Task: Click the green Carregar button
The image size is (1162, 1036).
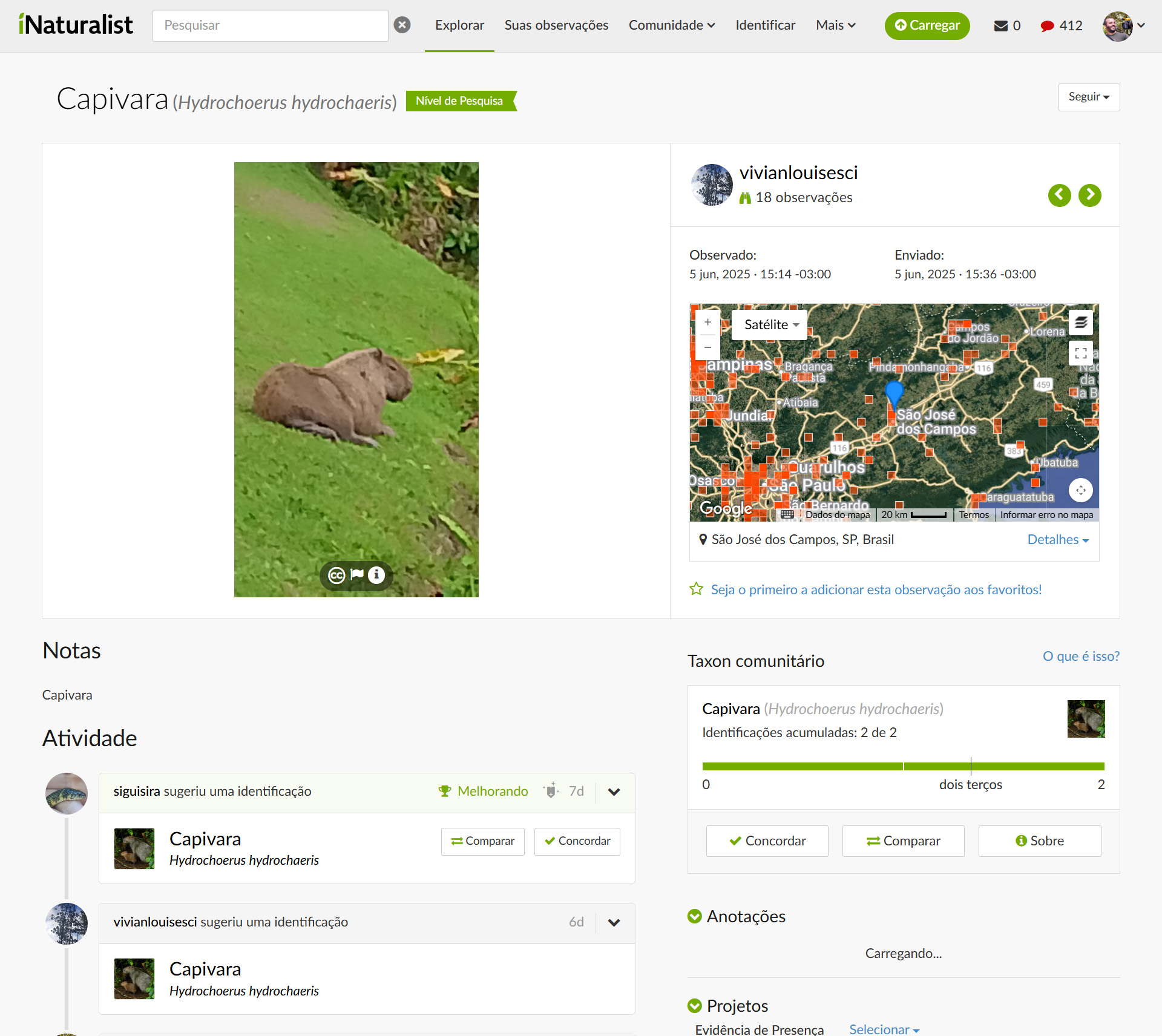Action: tap(927, 25)
